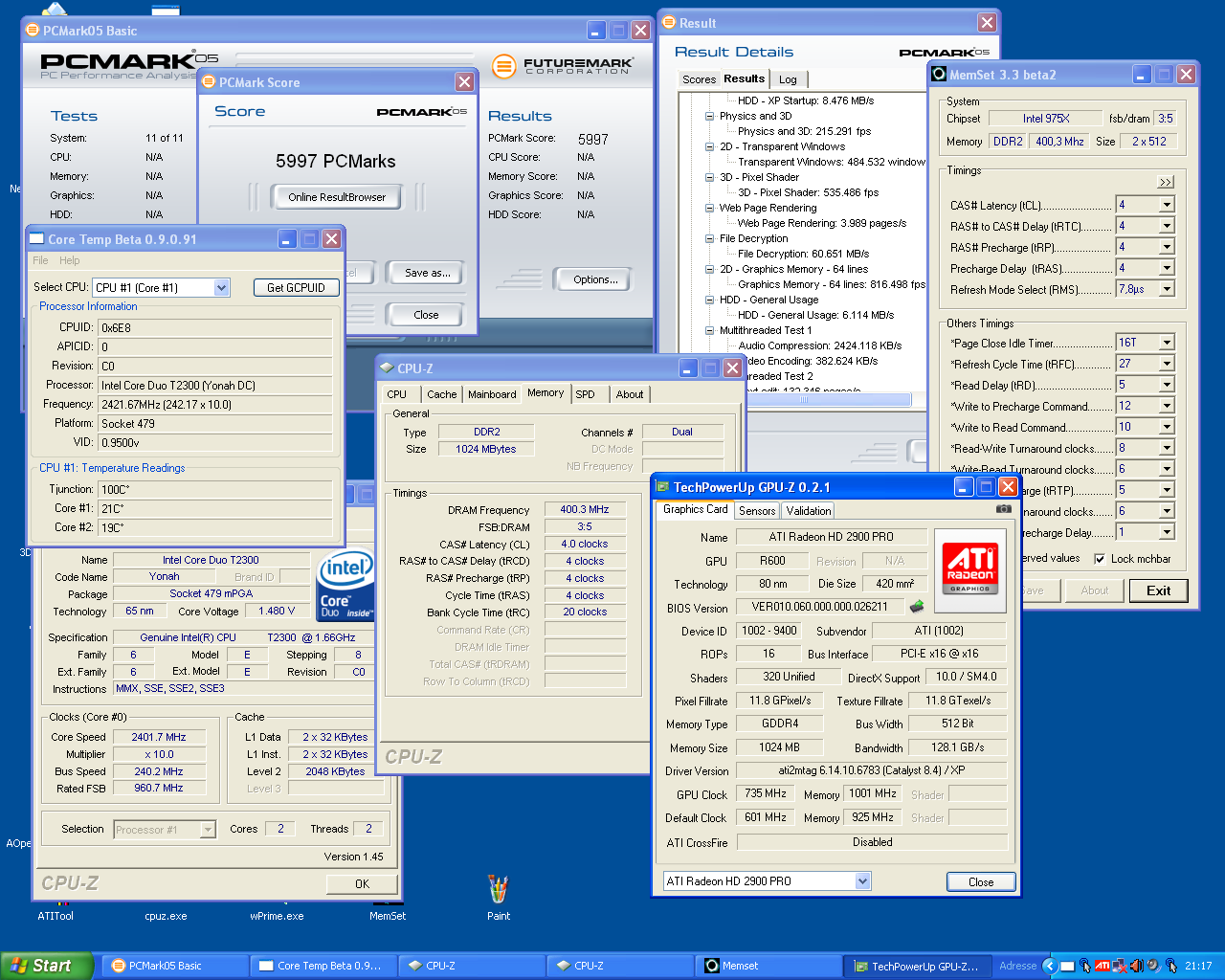Image resolution: width=1225 pixels, height=980 pixels.
Task: Open the File menu in Core Temp
Action: 40,260
